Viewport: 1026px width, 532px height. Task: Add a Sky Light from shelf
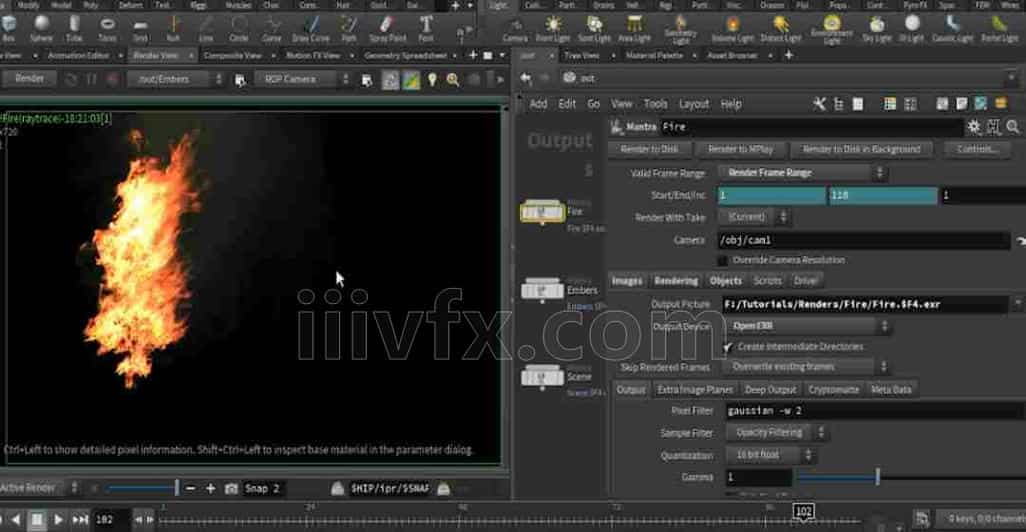(877, 28)
